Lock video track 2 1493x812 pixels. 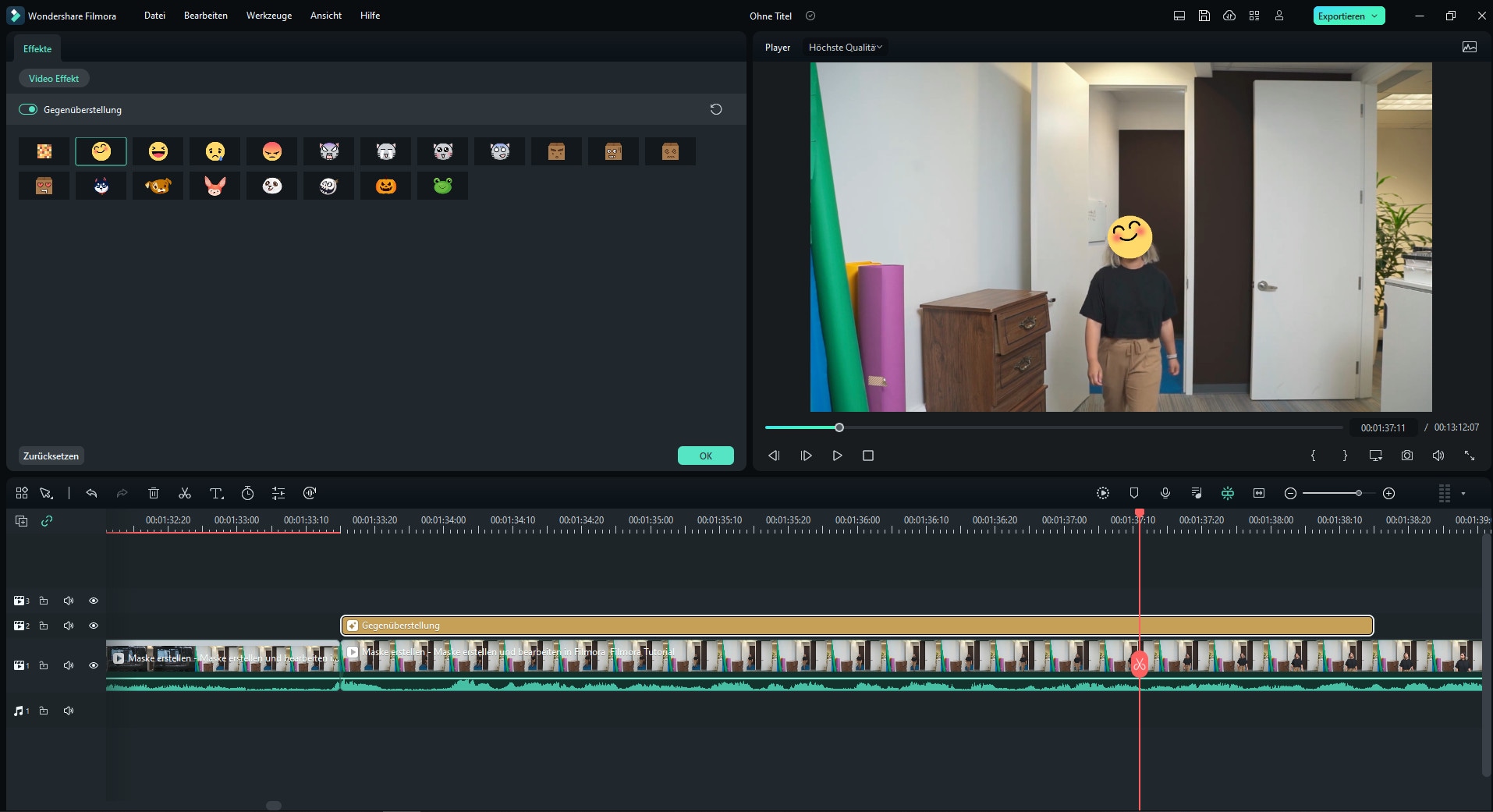[44, 626]
